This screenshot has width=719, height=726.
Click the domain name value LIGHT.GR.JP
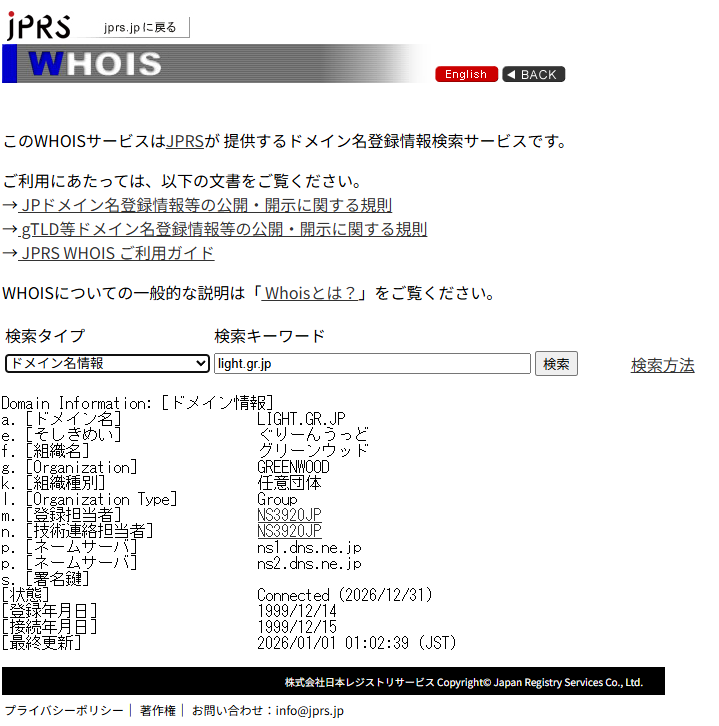coord(301,419)
